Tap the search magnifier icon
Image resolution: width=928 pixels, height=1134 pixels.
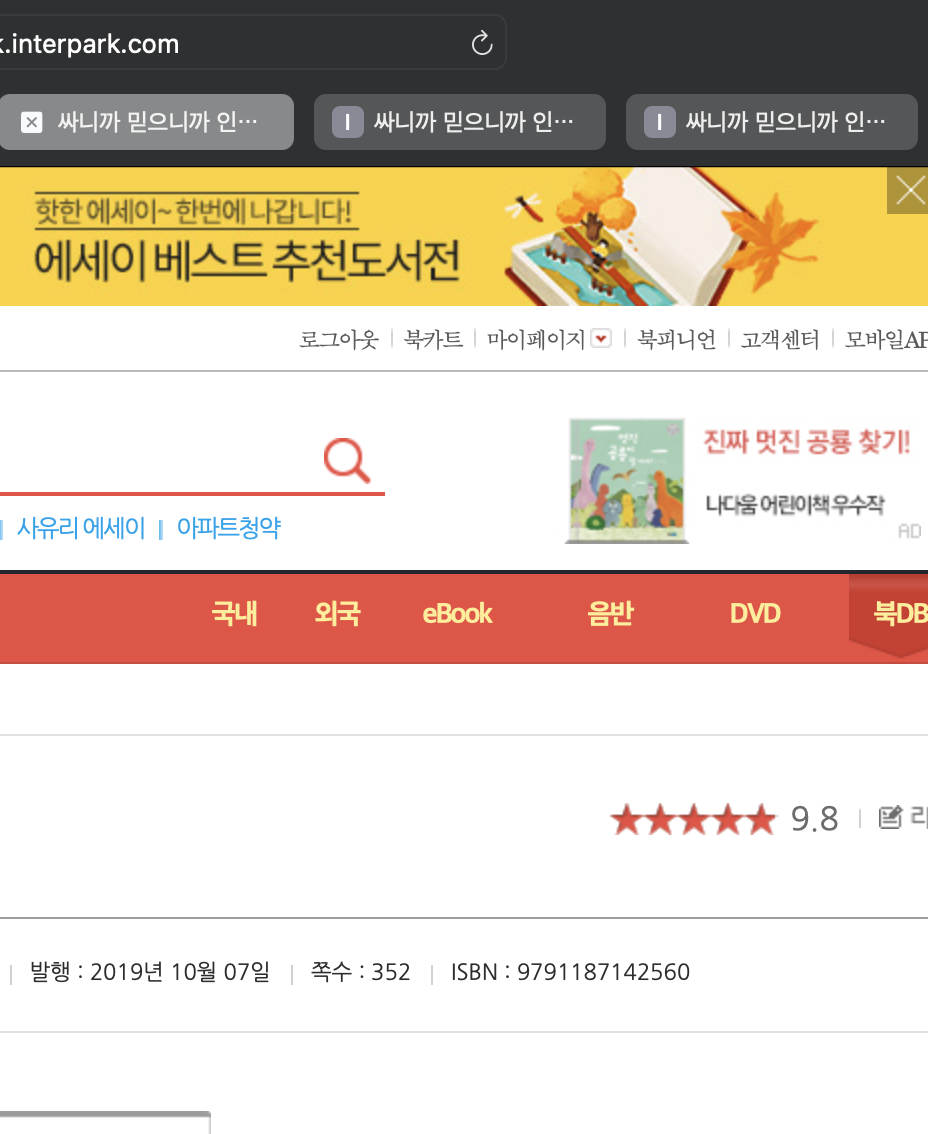345,459
